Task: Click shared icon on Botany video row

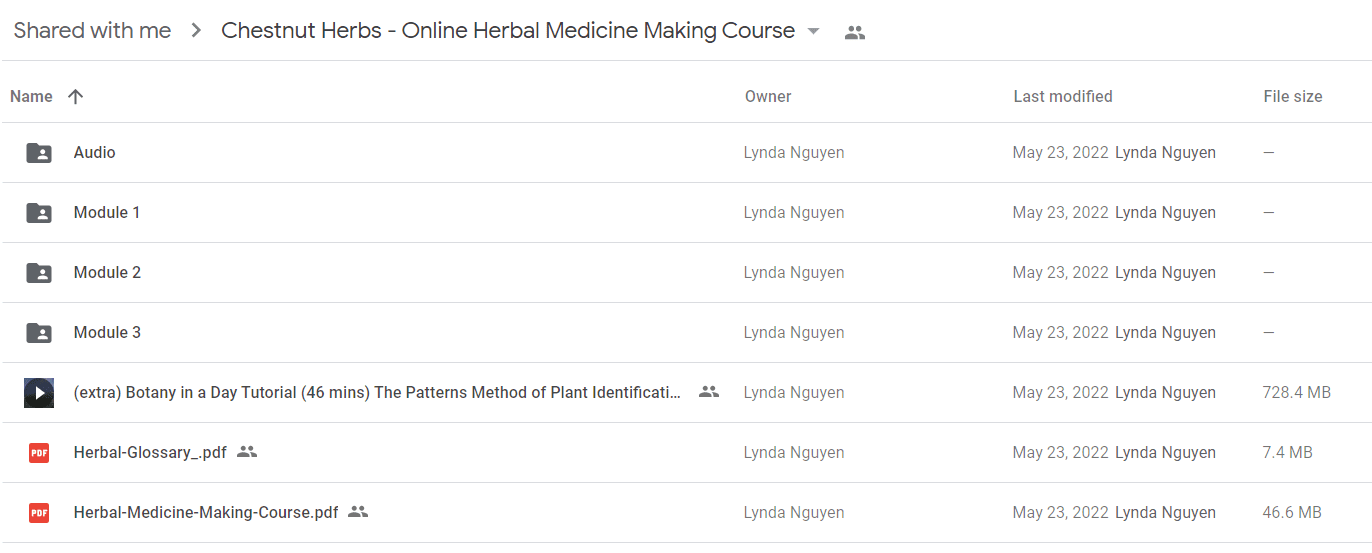Action: click(x=709, y=392)
